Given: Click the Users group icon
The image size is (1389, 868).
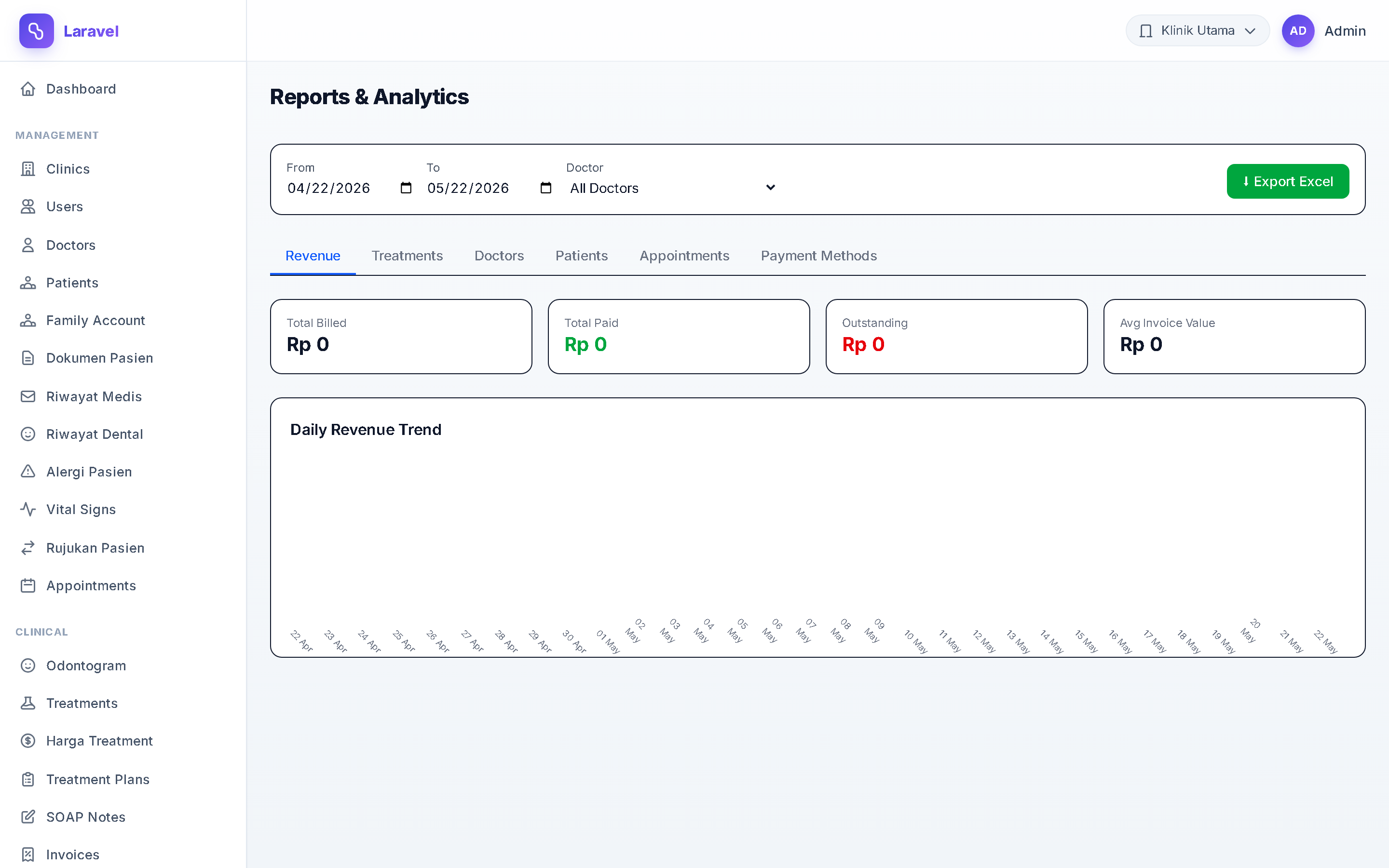Looking at the screenshot, I should (x=28, y=207).
